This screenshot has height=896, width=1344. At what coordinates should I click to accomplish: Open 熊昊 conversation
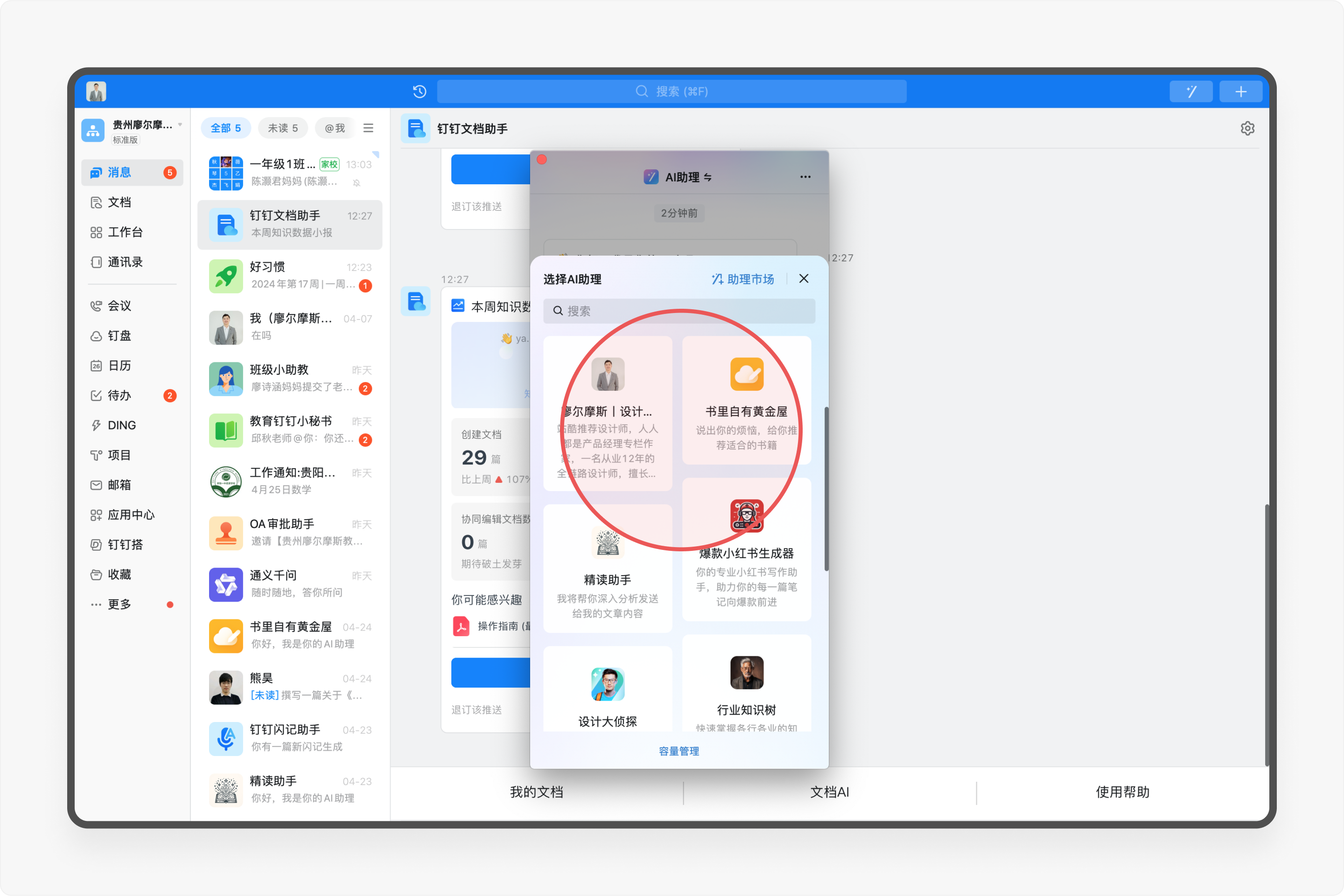[x=290, y=687]
